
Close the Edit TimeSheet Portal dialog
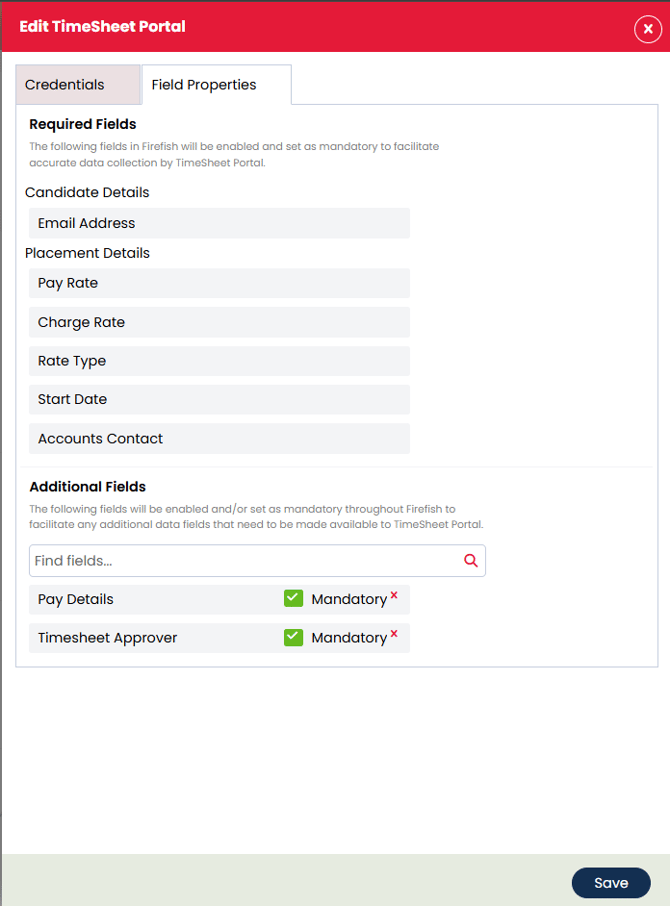[x=647, y=29]
